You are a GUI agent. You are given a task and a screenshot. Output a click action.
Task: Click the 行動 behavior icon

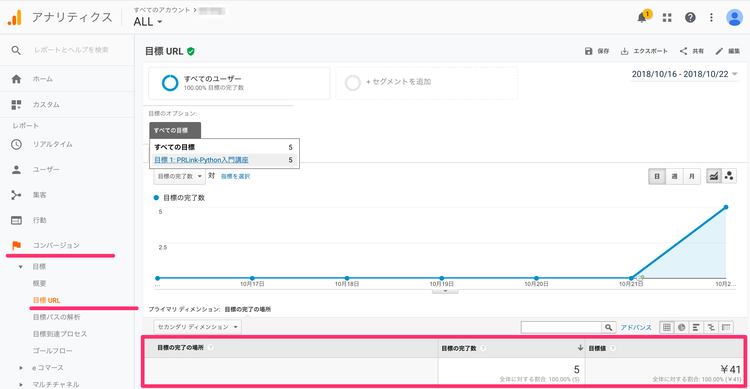tap(16, 220)
